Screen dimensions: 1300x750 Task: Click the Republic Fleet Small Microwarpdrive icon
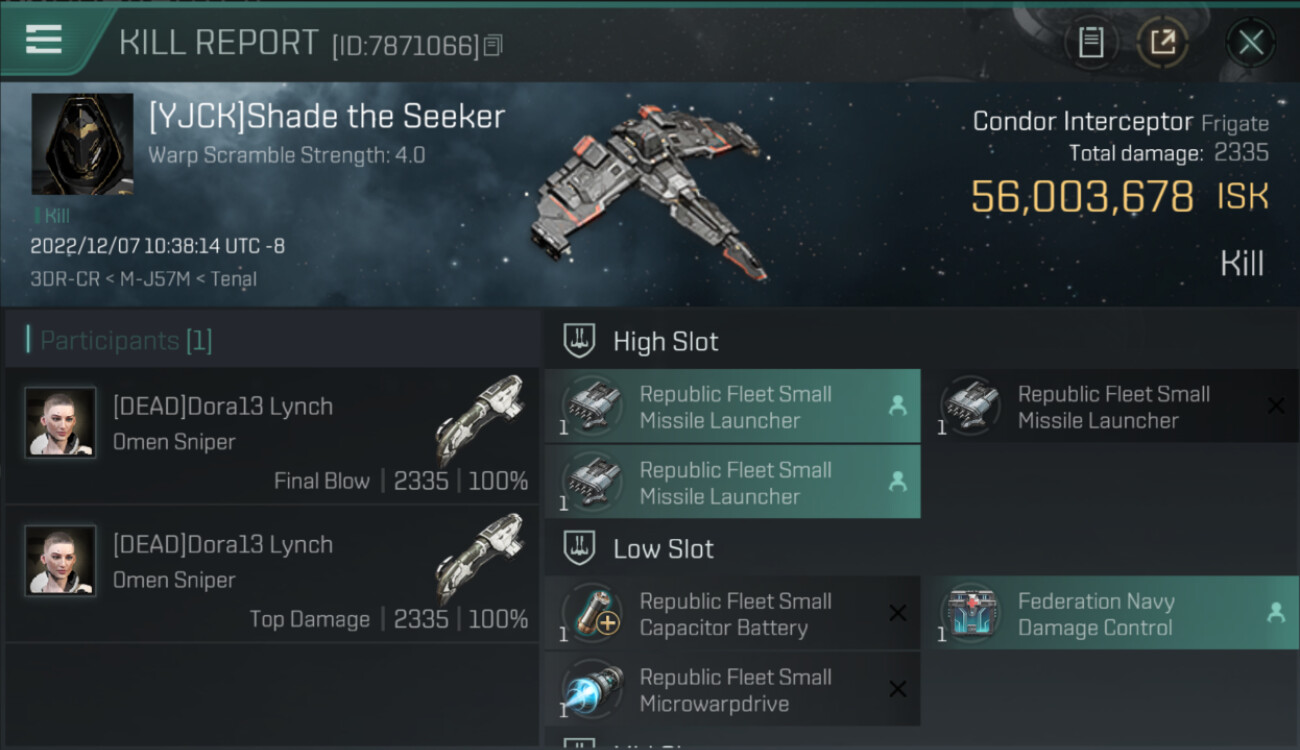(592, 690)
